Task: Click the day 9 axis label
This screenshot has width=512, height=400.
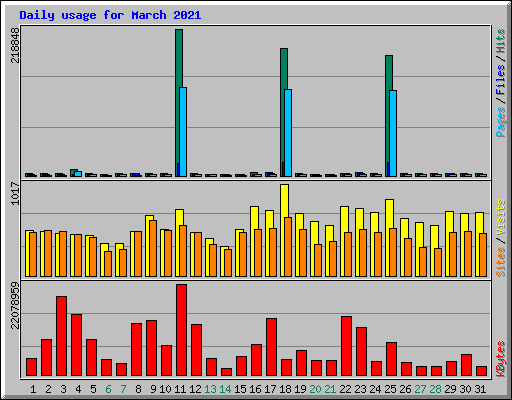Action: [153, 389]
